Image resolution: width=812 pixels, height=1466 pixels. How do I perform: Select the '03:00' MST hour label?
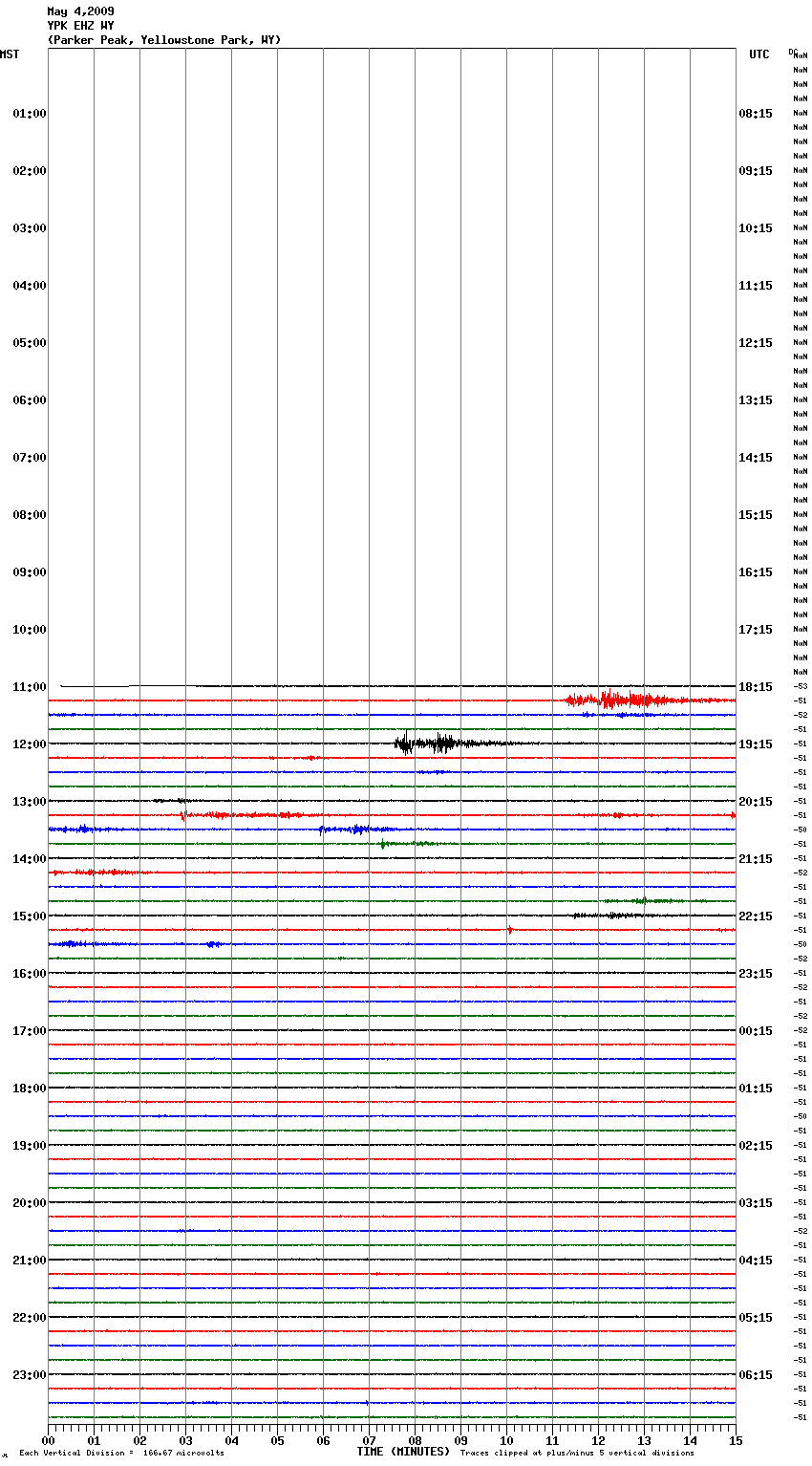[30, 228]
